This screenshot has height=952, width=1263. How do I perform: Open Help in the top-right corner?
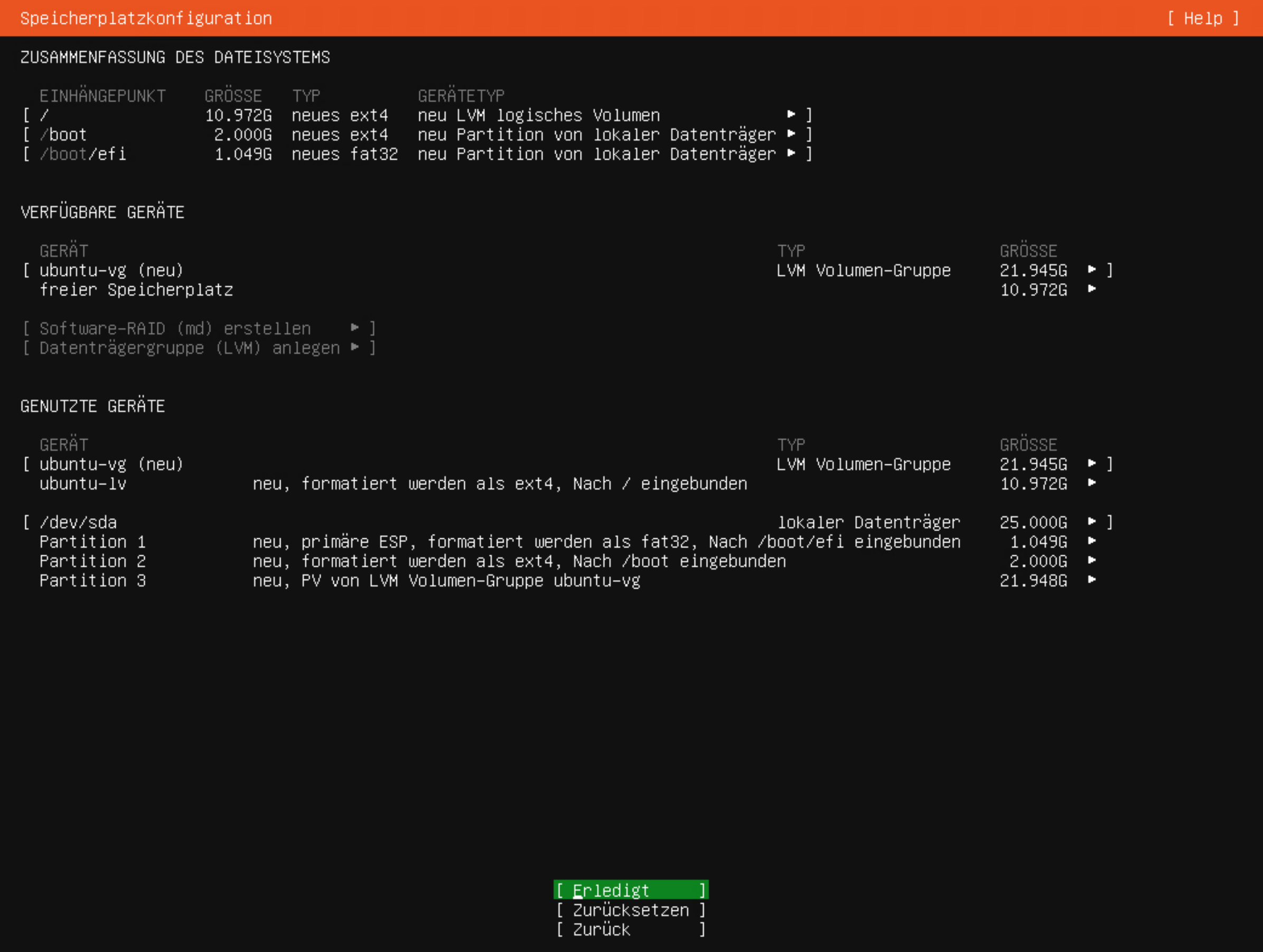click(x=1202, y=18)
